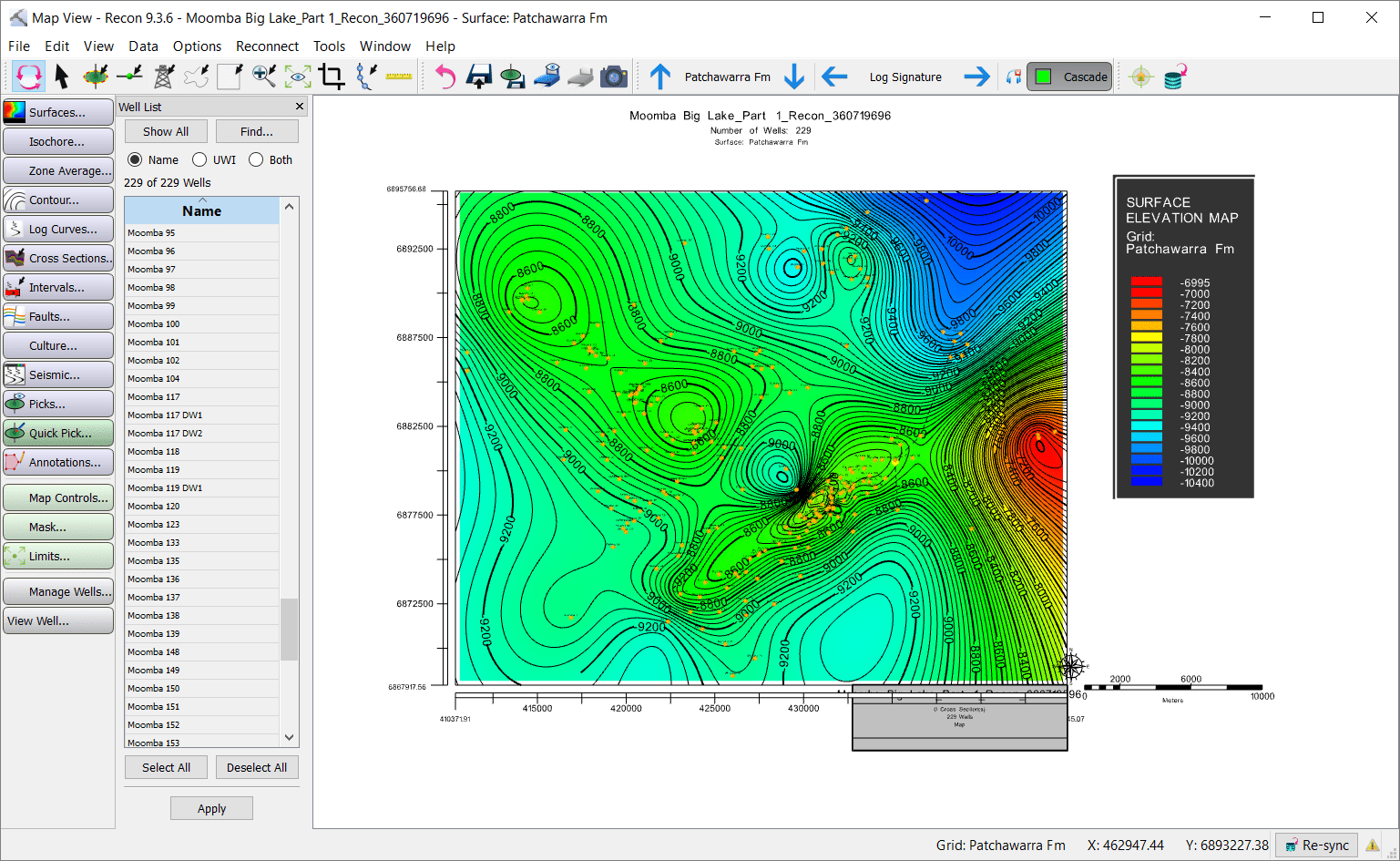Click the well list scroll-up arrow

[290, 207]
